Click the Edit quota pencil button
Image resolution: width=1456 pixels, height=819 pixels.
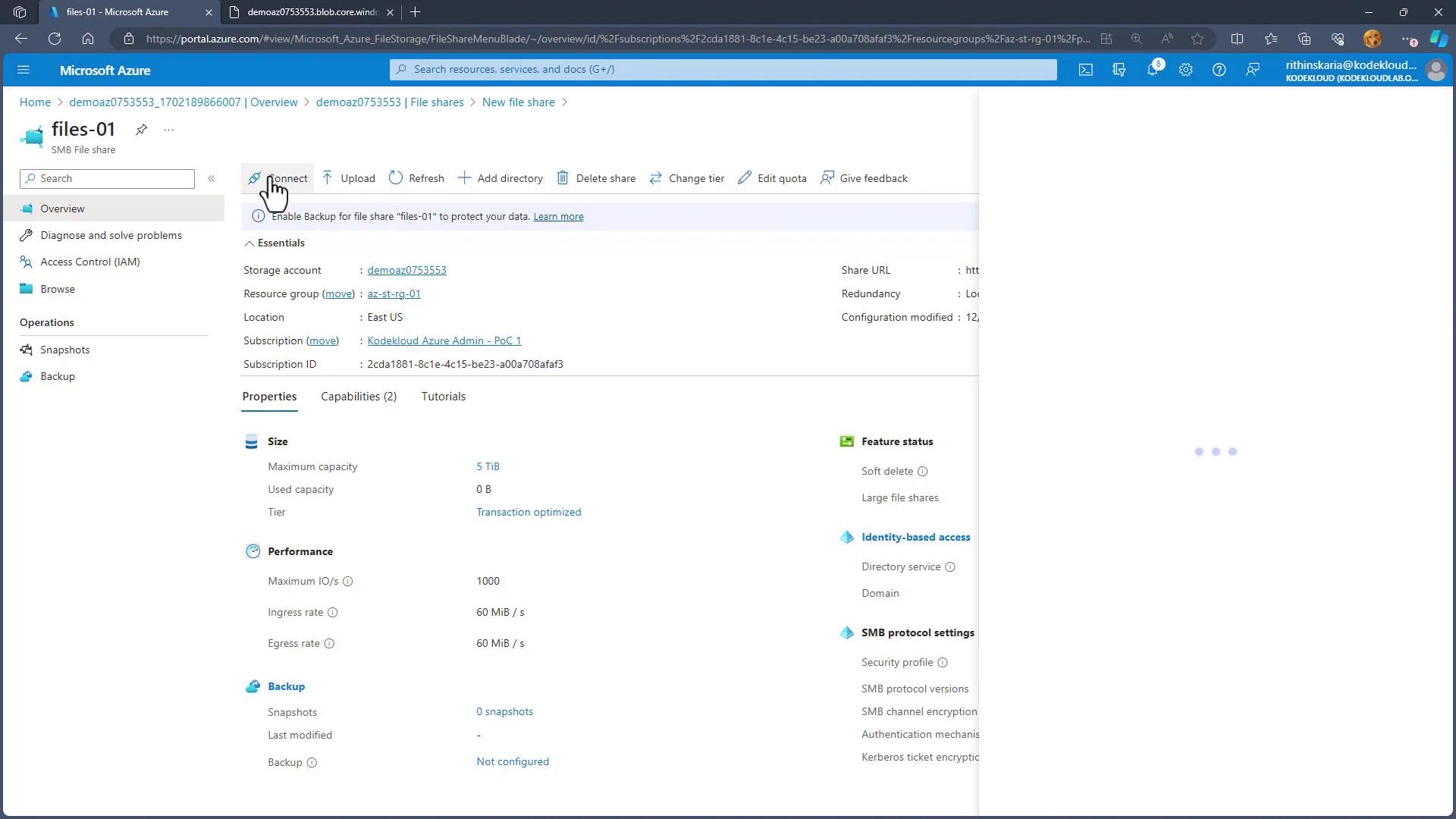(x=772, y=178)
